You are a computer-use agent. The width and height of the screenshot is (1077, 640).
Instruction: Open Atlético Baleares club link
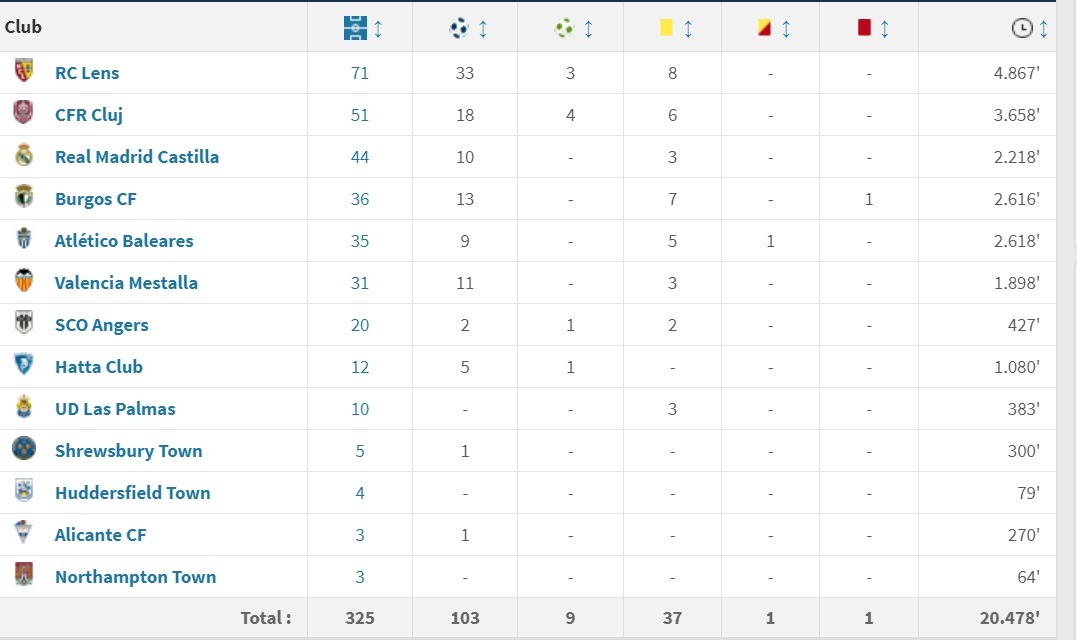(124, 241)
